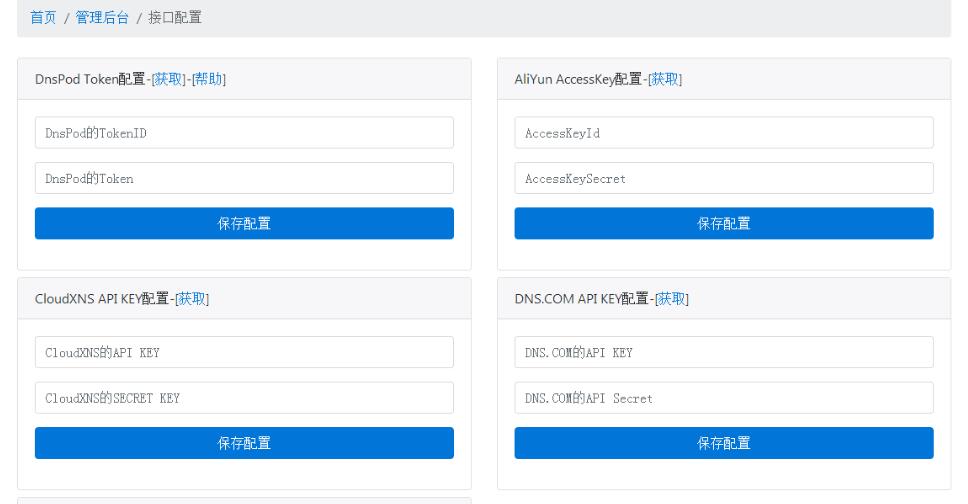Save the DnsPod Token configuration
The height and width of the screenshot is (504, 968).
pos(244,224)
